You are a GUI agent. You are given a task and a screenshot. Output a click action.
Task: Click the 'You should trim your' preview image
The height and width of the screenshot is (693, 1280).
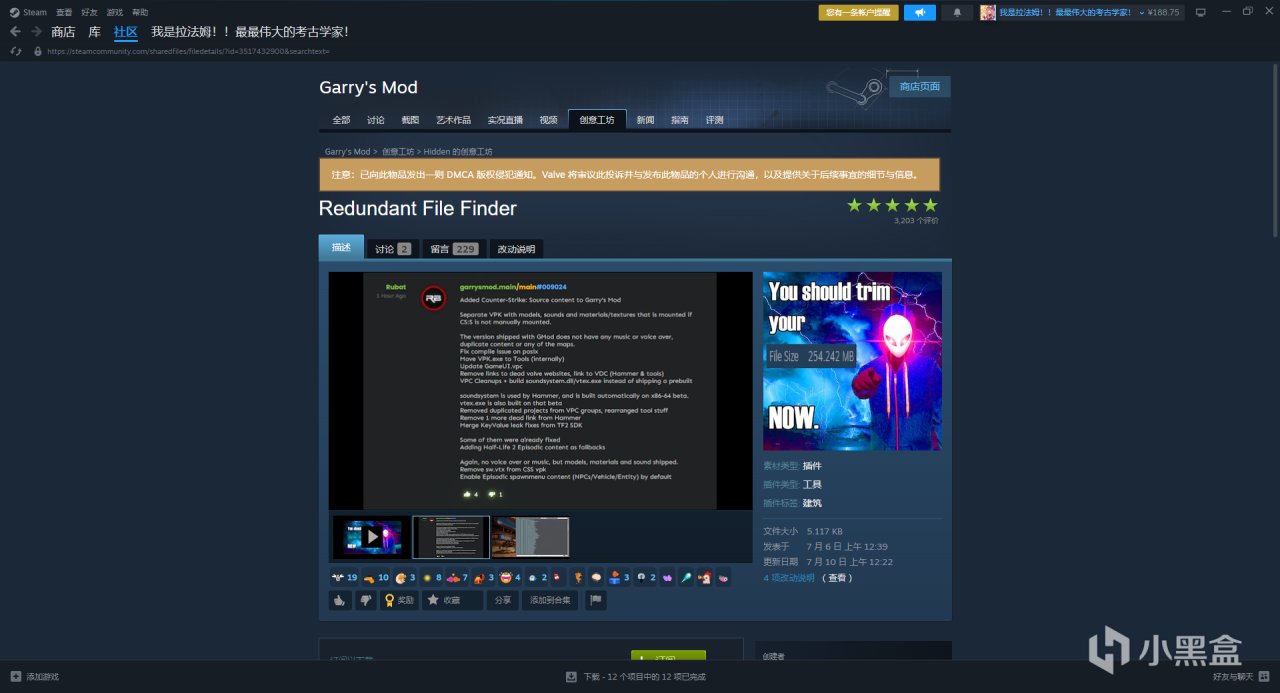click(x=852, y=361)
